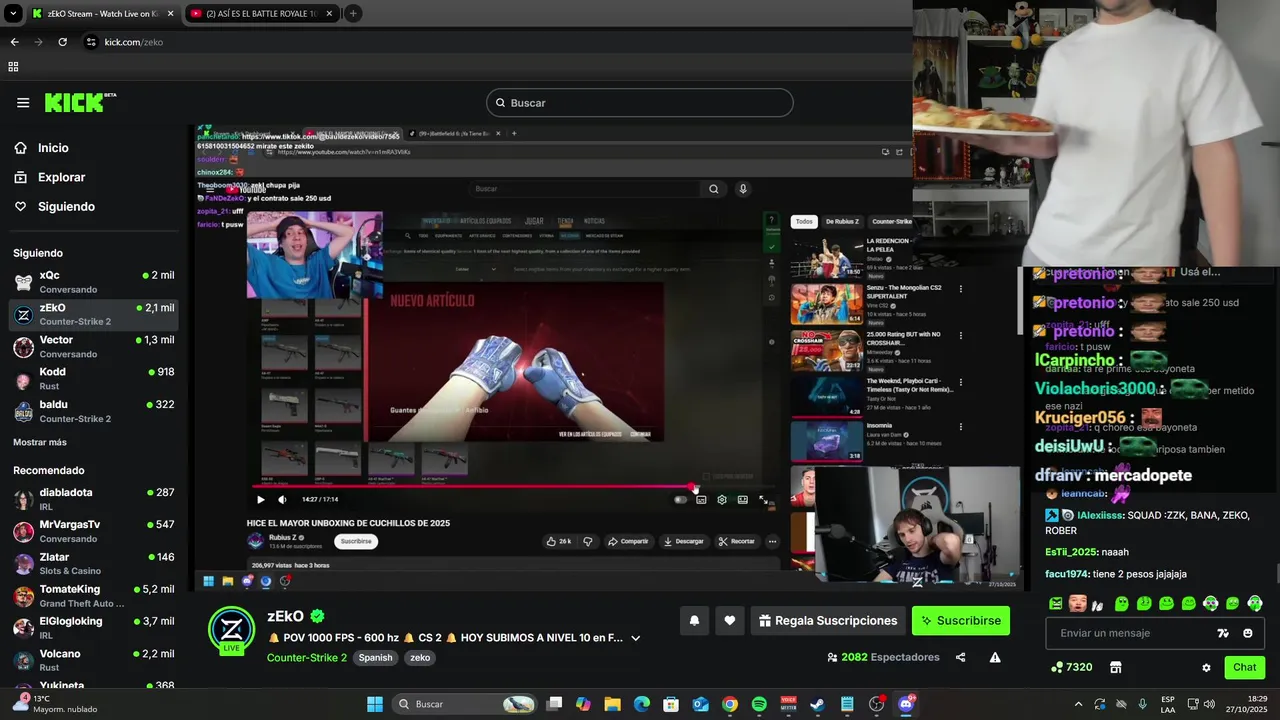Open Spotify from the taskbar
The width and height of the screenshot is (1280, 720).
[759, 704]
